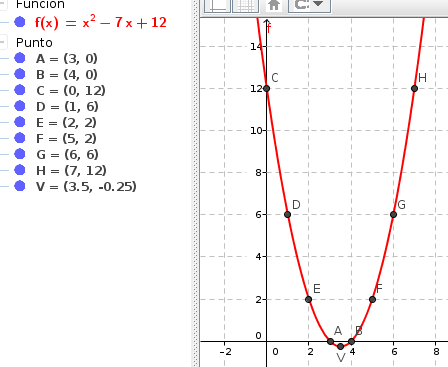Collapse the Punto group in algebra view
448x367 pixels.
click(x=3, y=42)
